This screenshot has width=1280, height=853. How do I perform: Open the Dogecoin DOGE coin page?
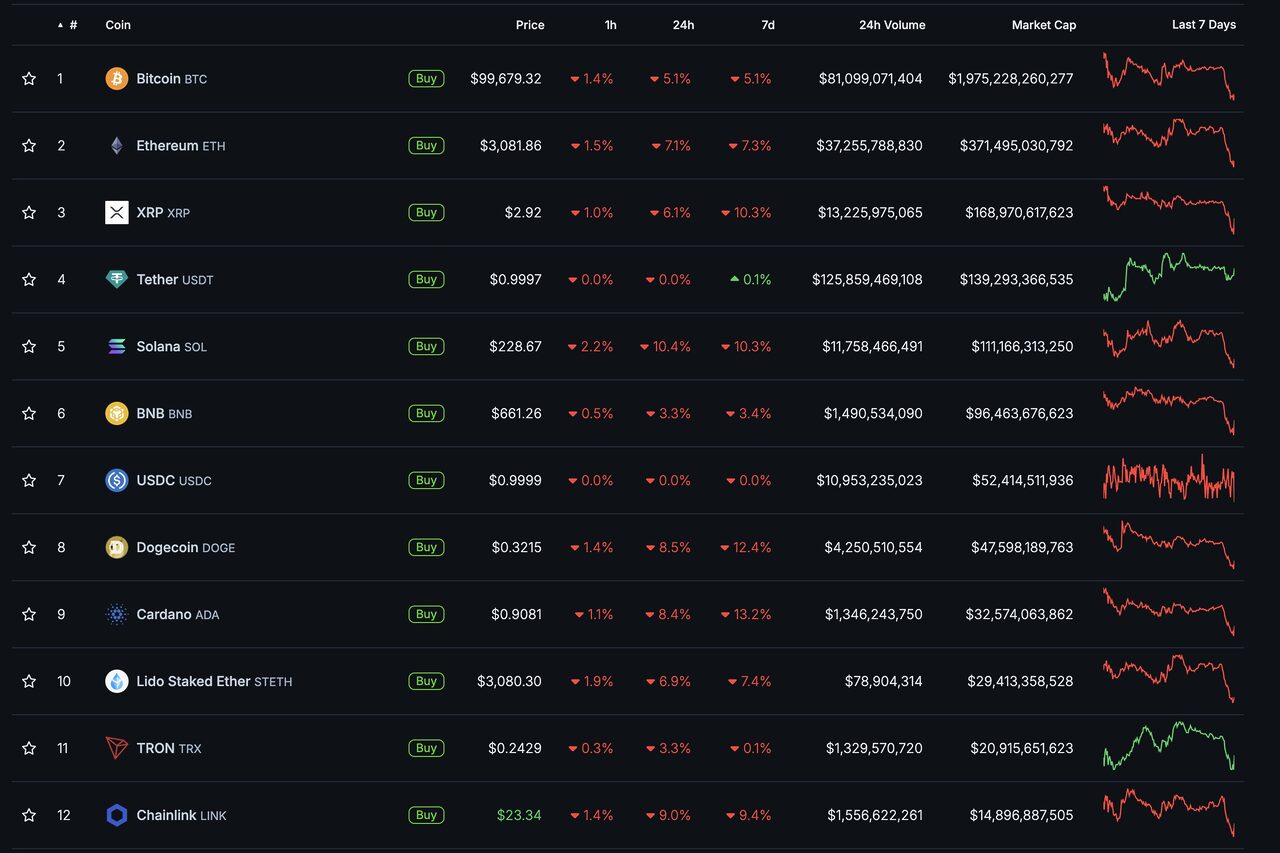point(186,547)
